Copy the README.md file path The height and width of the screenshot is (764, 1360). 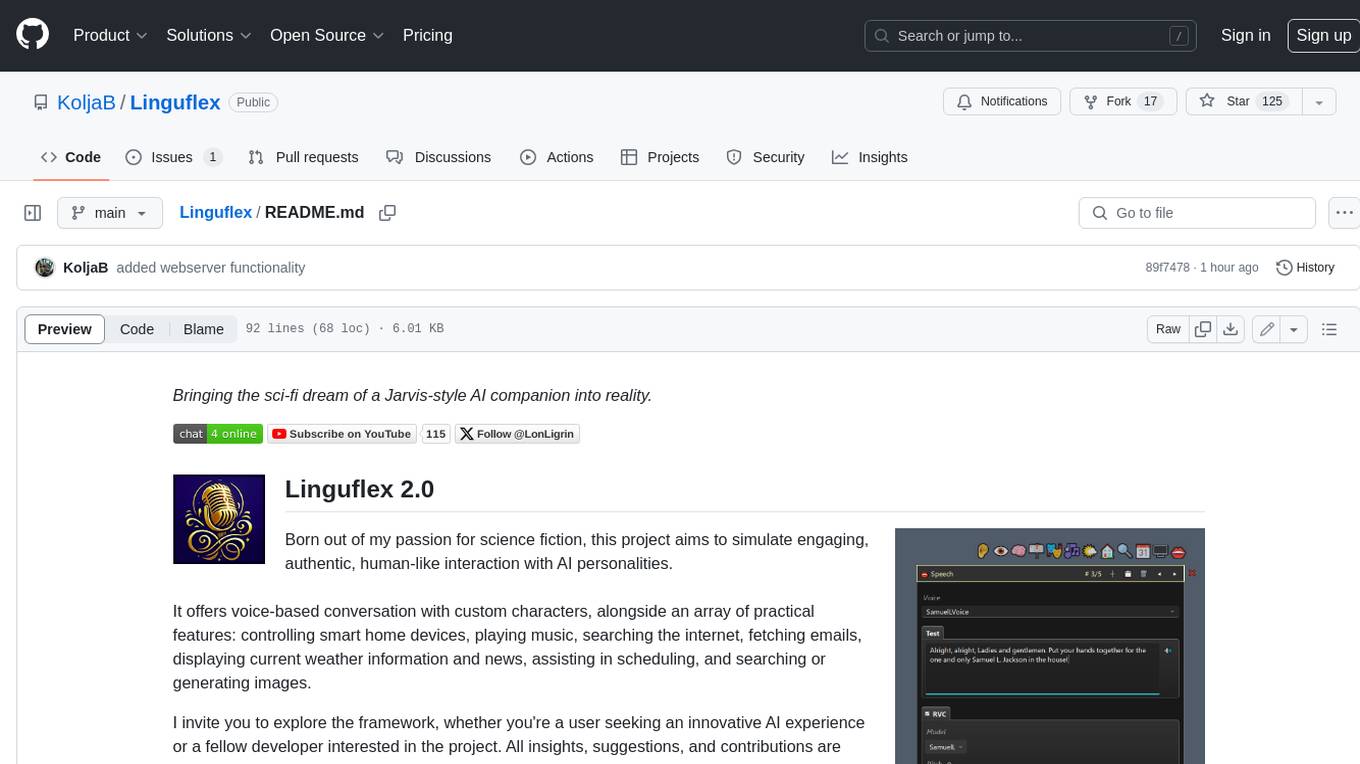387,213
